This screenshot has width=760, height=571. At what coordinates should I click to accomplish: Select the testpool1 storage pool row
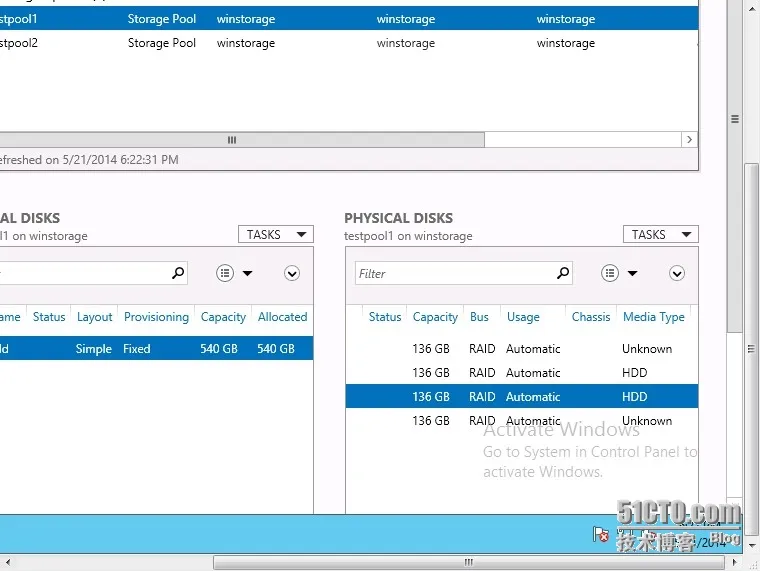(x=349, y=19)
